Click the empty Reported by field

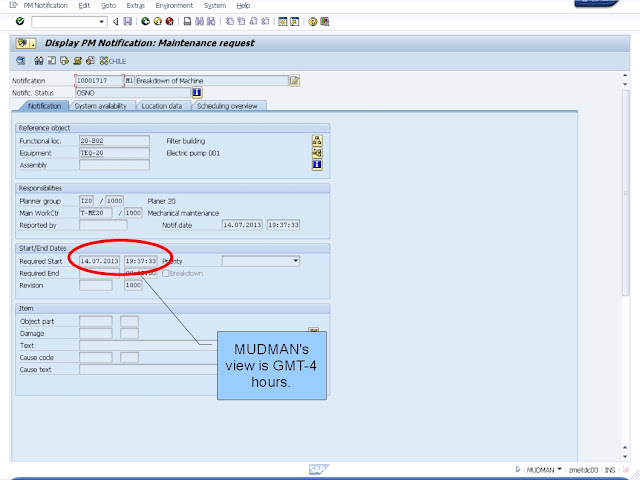click(x=103, y=225)
